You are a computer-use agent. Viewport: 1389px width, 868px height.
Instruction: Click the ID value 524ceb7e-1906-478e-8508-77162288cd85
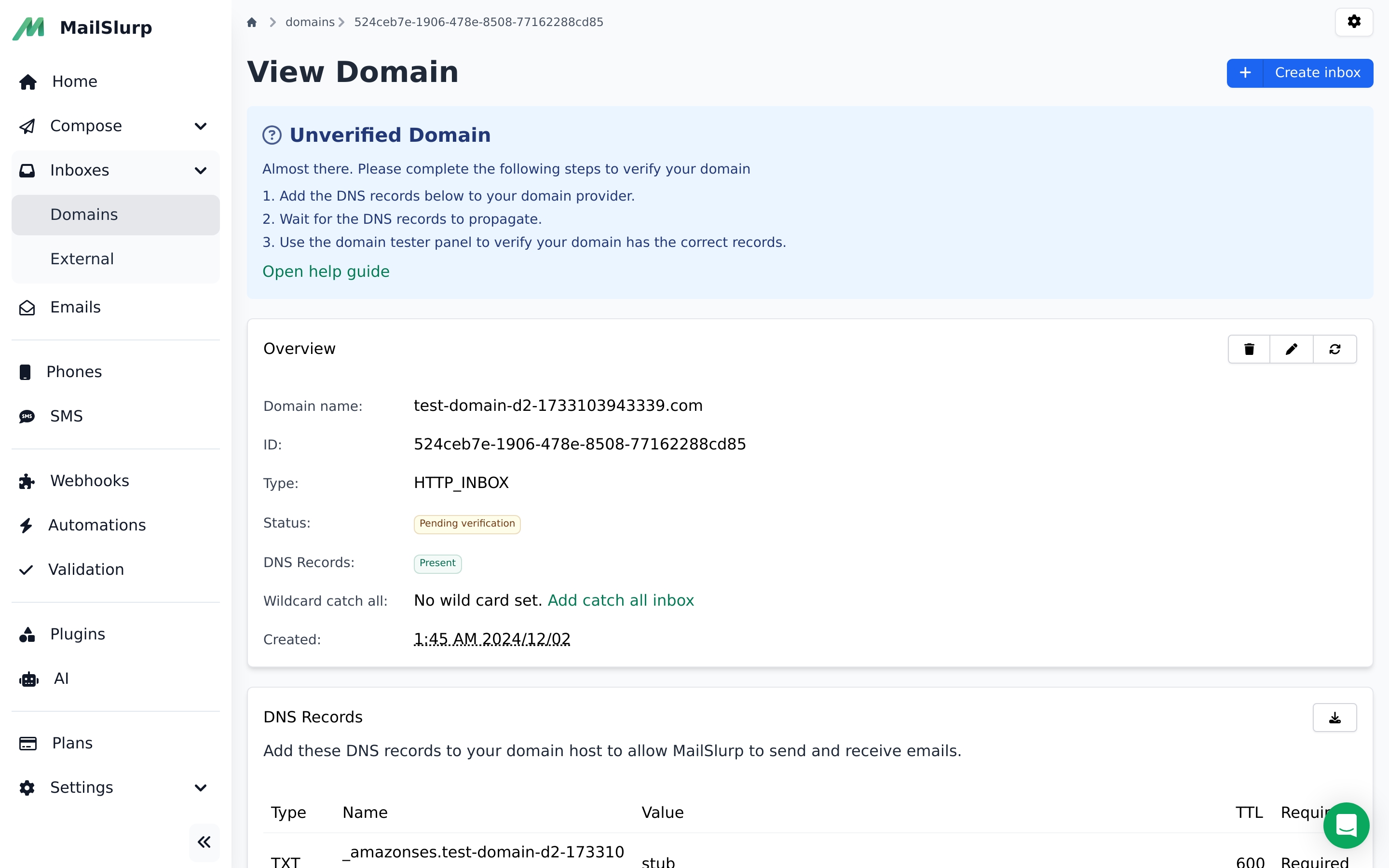click(x=580, y=444)
